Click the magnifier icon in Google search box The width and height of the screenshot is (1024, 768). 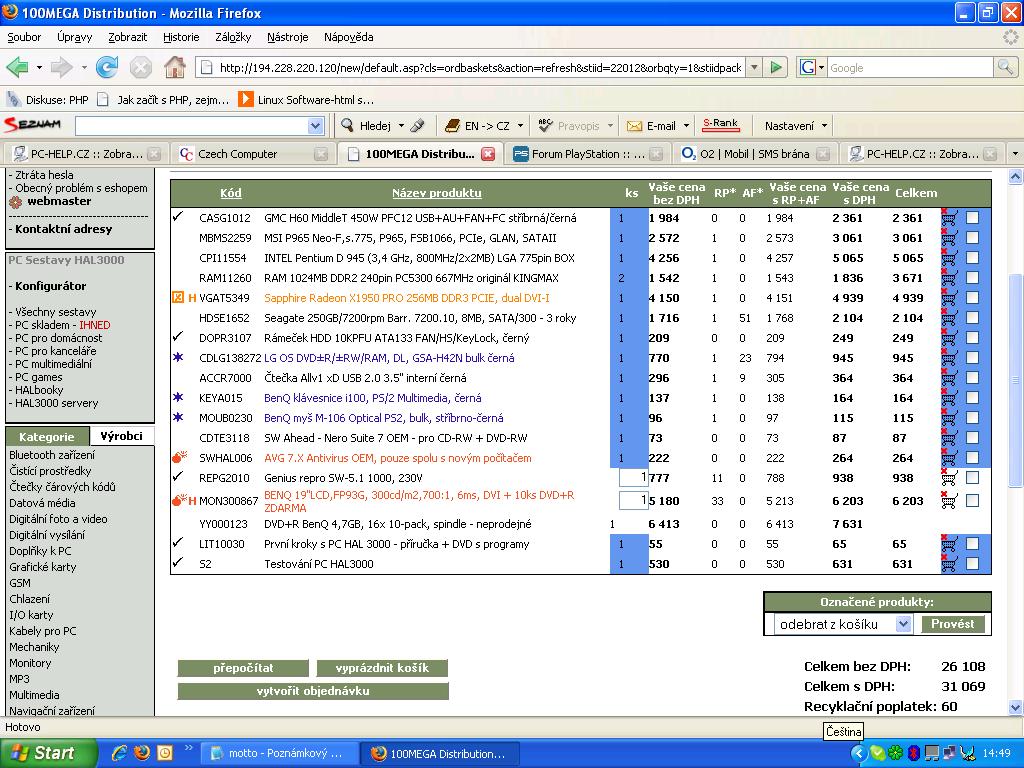[x=1004, y=68]
